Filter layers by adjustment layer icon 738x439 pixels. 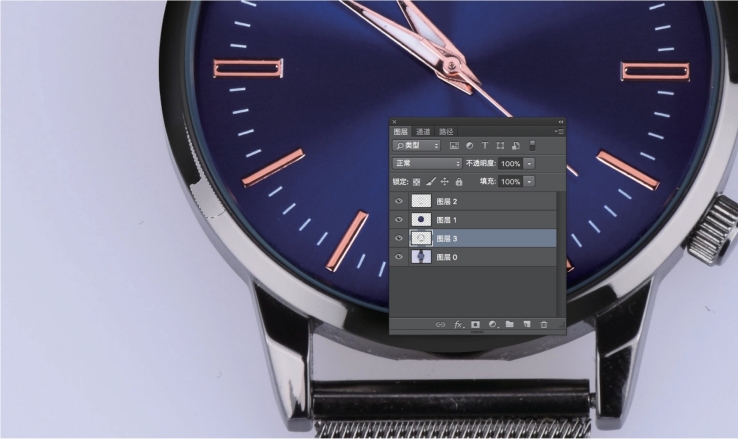[470, 146]
